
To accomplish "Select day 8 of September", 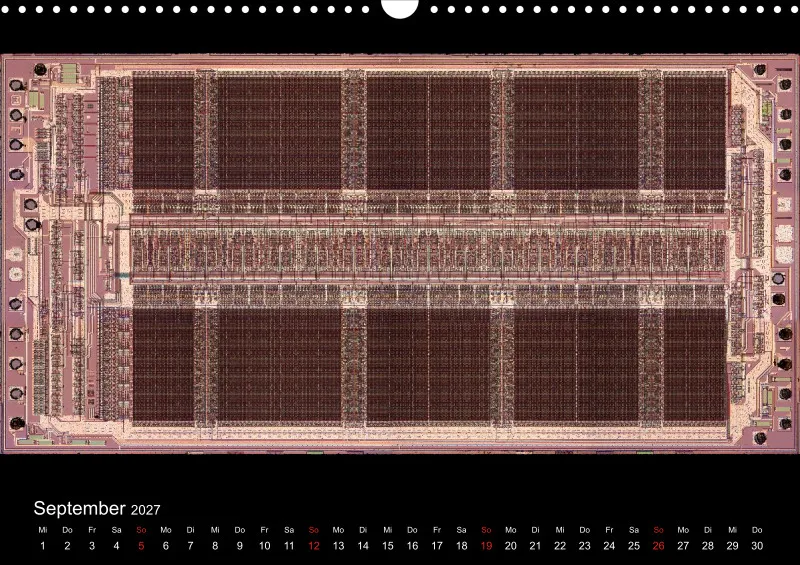I will pyautogui.click(x=215, y=546).
